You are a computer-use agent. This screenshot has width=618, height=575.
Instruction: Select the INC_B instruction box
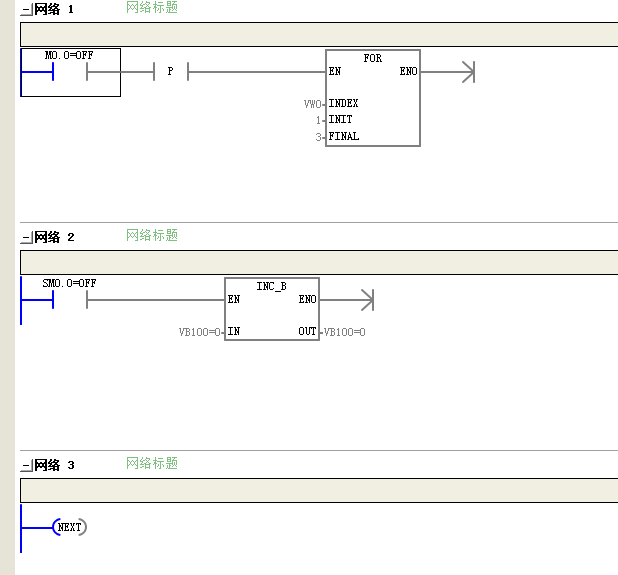tap(272, 309)
